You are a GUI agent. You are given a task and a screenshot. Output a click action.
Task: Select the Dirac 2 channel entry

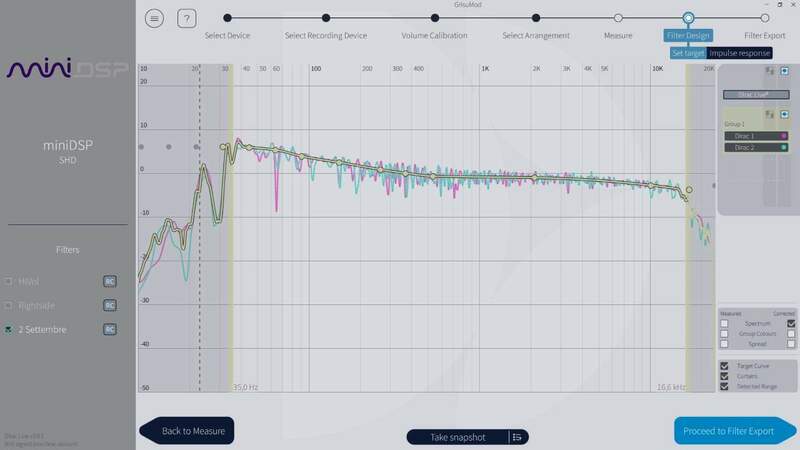pos(750,147)
